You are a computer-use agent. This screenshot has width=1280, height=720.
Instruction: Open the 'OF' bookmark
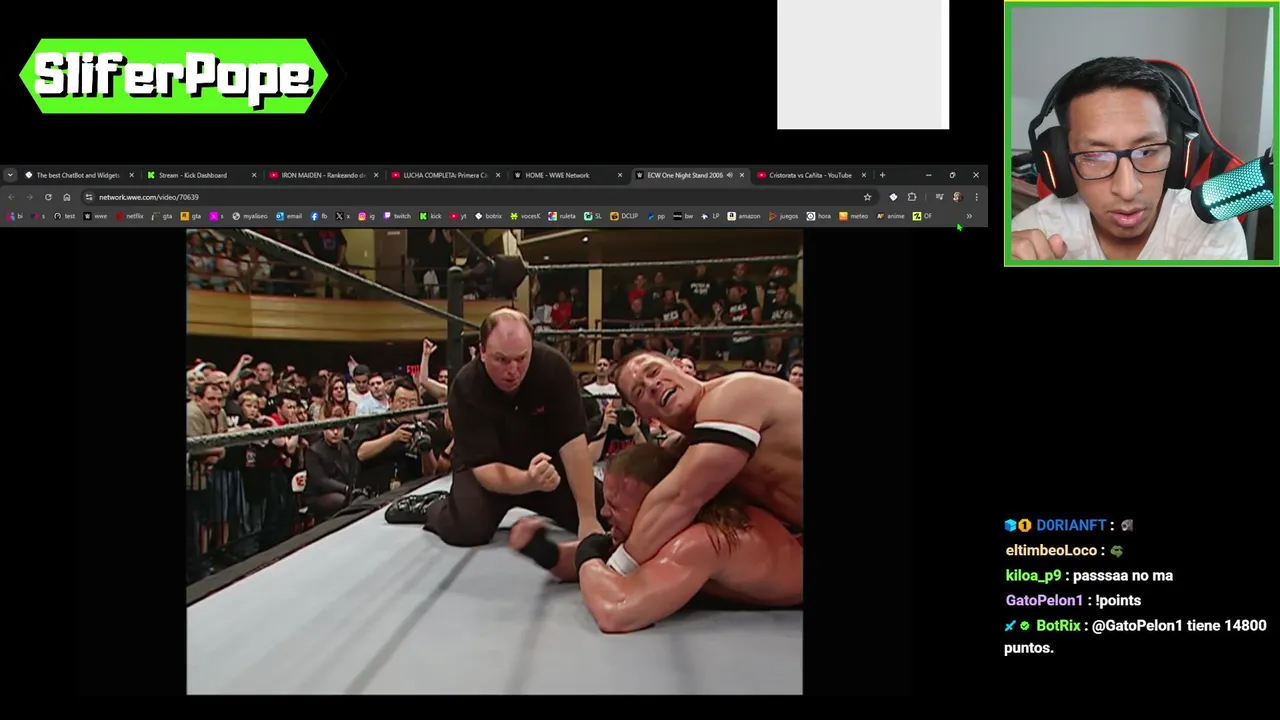pyautogui.click(x=922, y=216)
